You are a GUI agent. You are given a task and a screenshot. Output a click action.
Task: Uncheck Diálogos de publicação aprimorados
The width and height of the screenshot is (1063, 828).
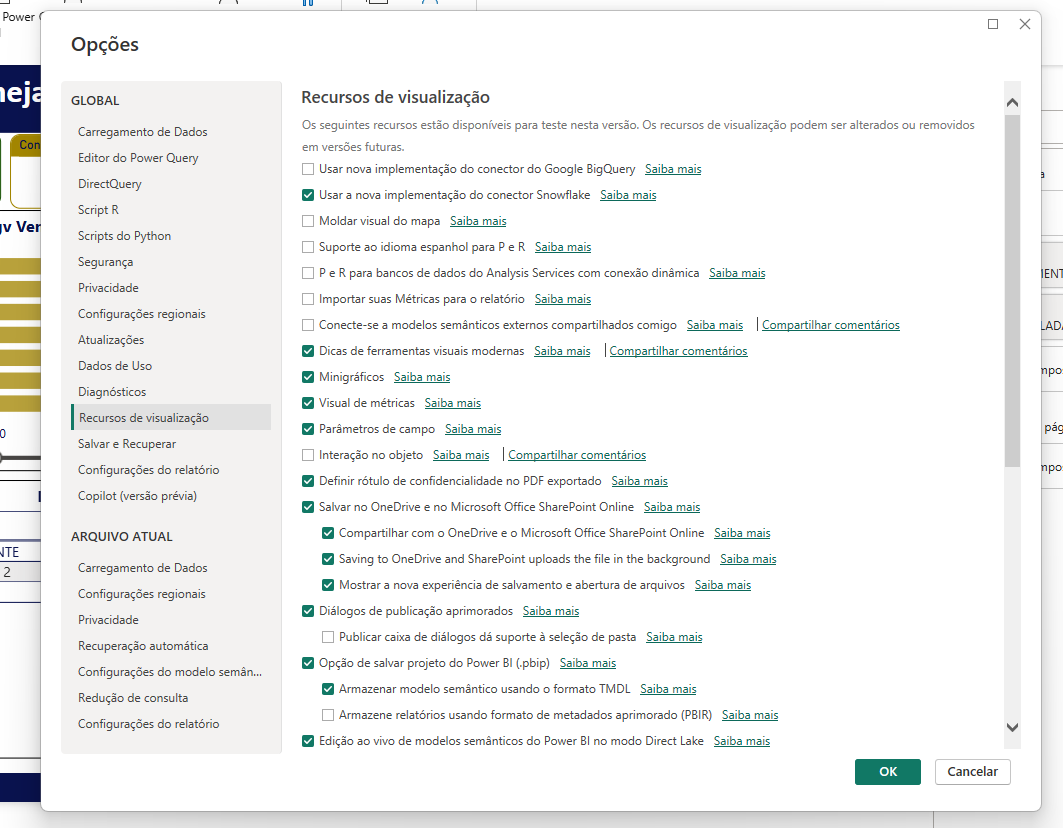[x=308, y=611]
